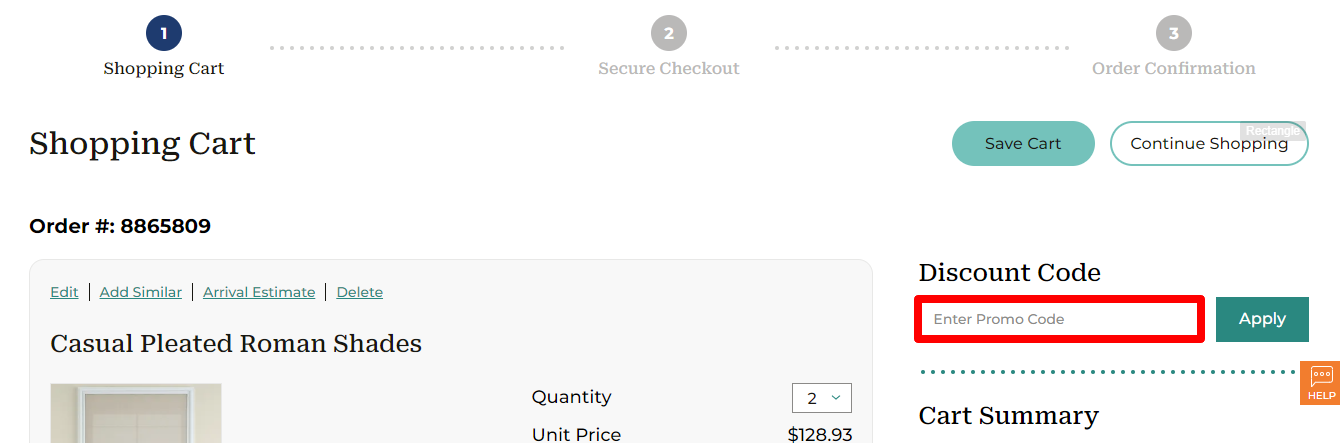The height and width of the screenshot is (443, 1340).
Task: Click the step 2 circle icon
Action: pyautogui.click(x=668, y=33)
